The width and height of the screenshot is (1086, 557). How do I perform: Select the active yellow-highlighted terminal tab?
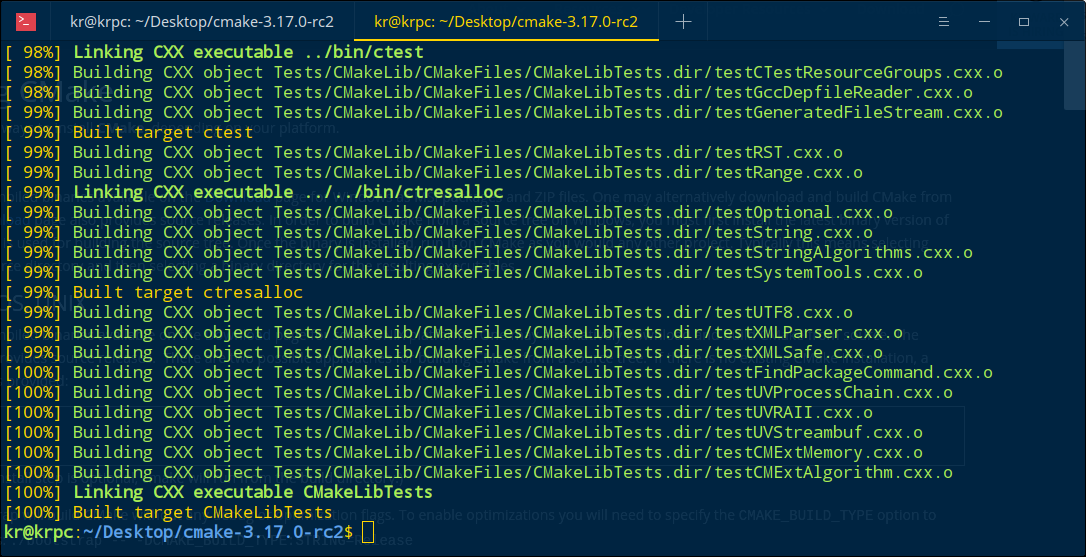(x=505, y=21)
